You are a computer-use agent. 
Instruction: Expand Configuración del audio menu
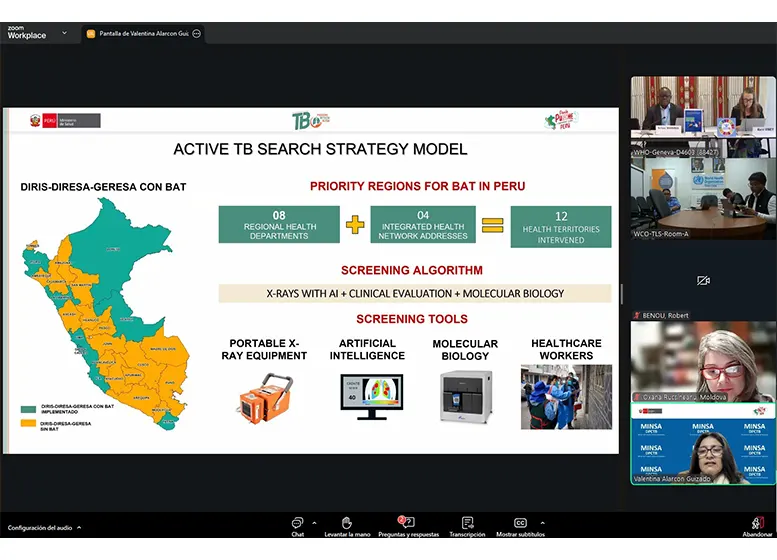[x=79, y=528]
